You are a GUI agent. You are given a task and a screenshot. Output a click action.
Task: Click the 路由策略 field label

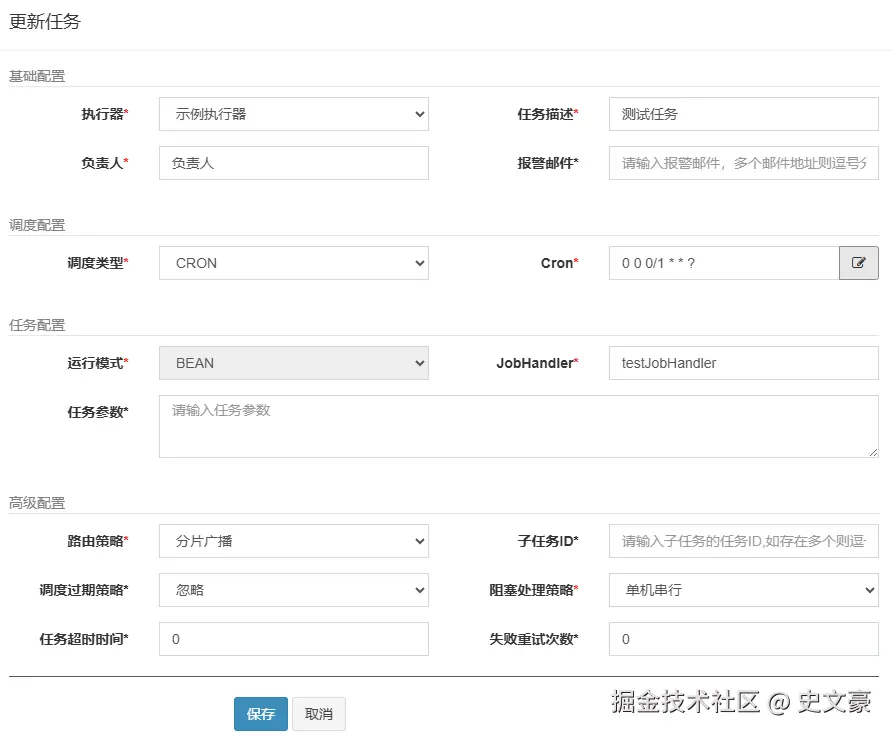tap(98, 541)
